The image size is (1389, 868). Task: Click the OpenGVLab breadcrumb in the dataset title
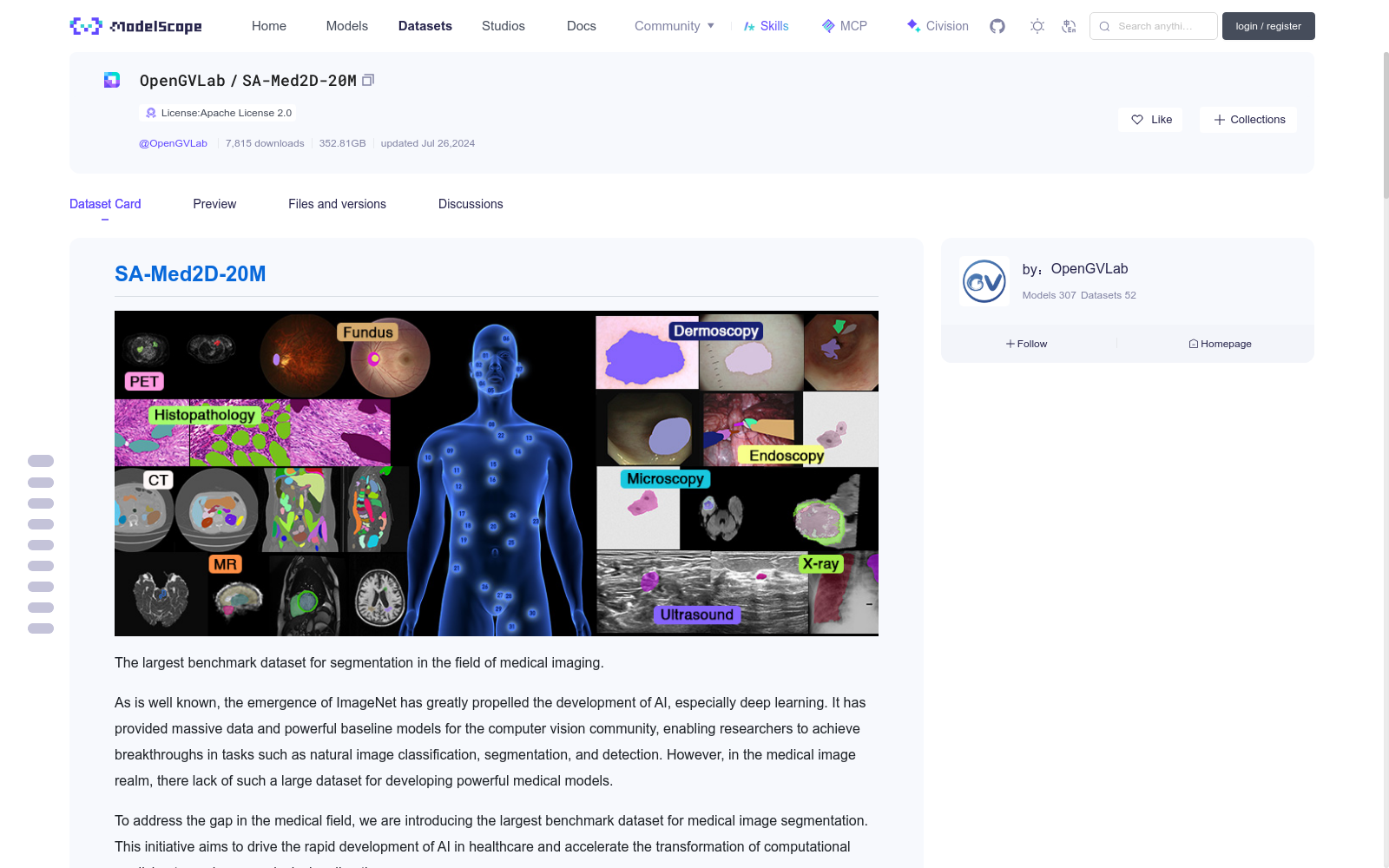[182, 81]
